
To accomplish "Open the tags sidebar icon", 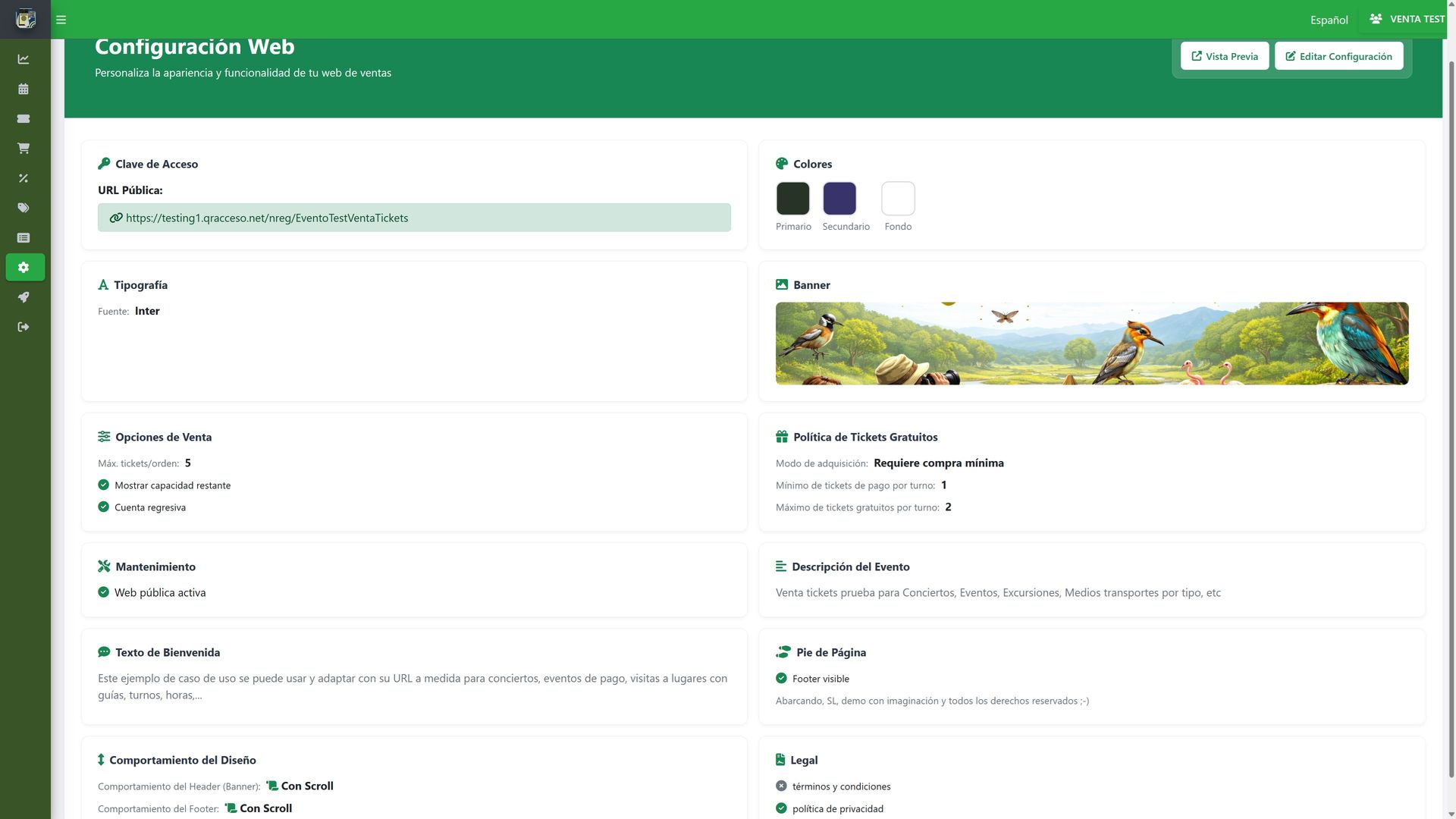I will tap(24, 208).
